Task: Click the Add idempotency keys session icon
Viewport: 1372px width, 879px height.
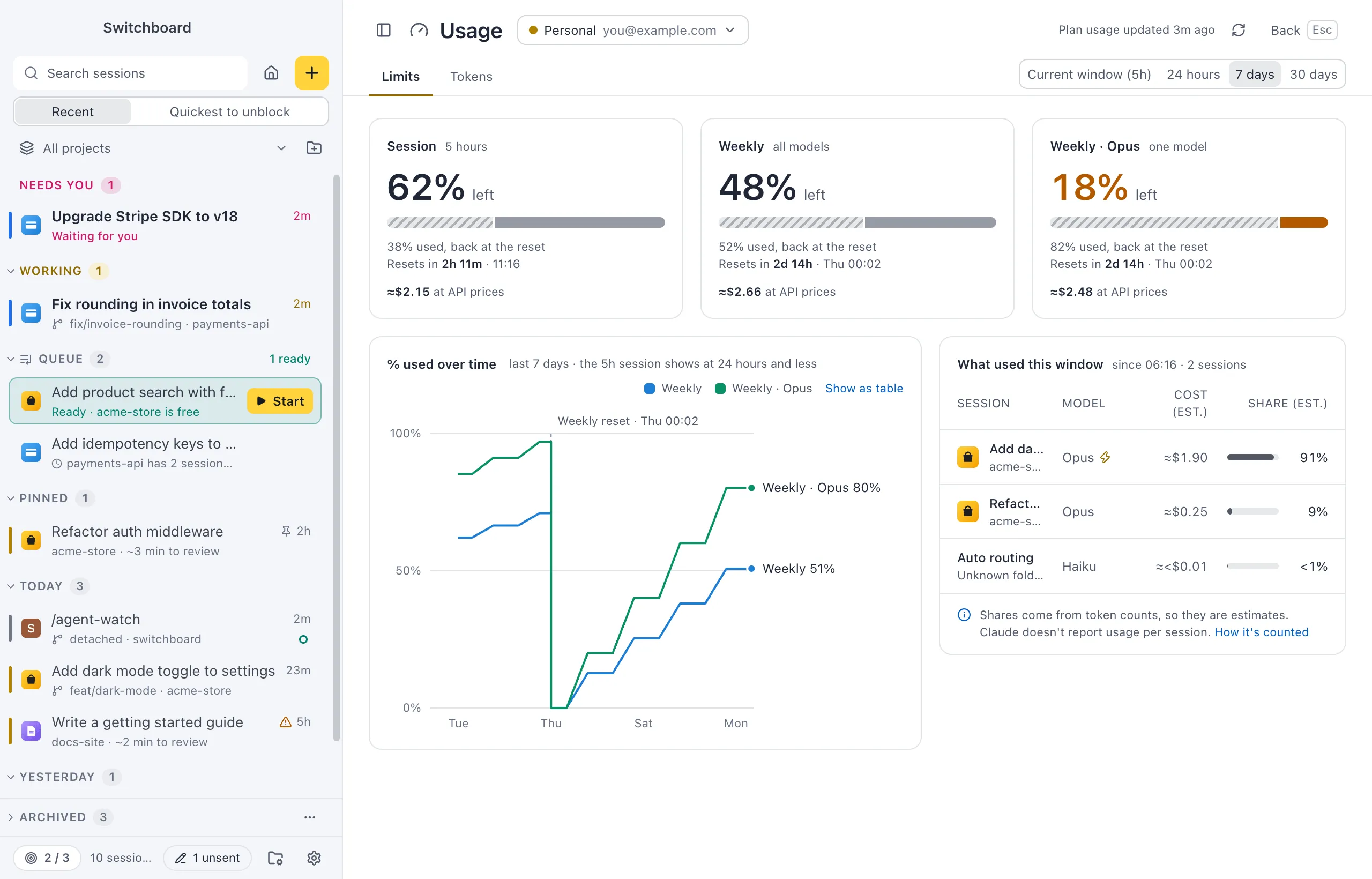Action: tap(31, 452)
